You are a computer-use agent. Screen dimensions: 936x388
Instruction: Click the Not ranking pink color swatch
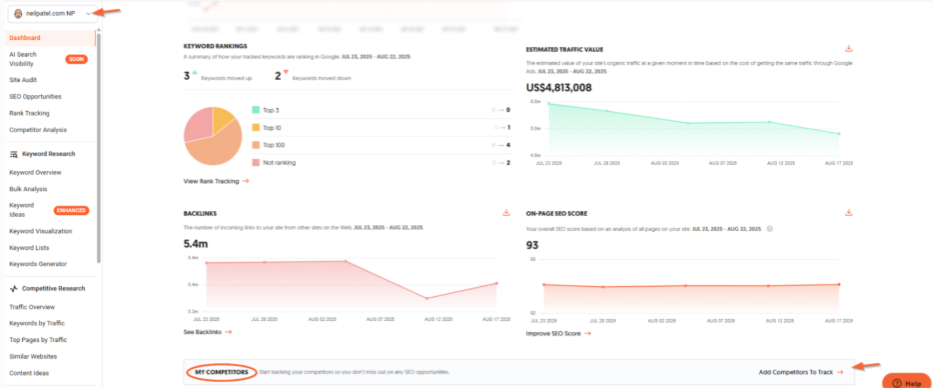[255, 162]
